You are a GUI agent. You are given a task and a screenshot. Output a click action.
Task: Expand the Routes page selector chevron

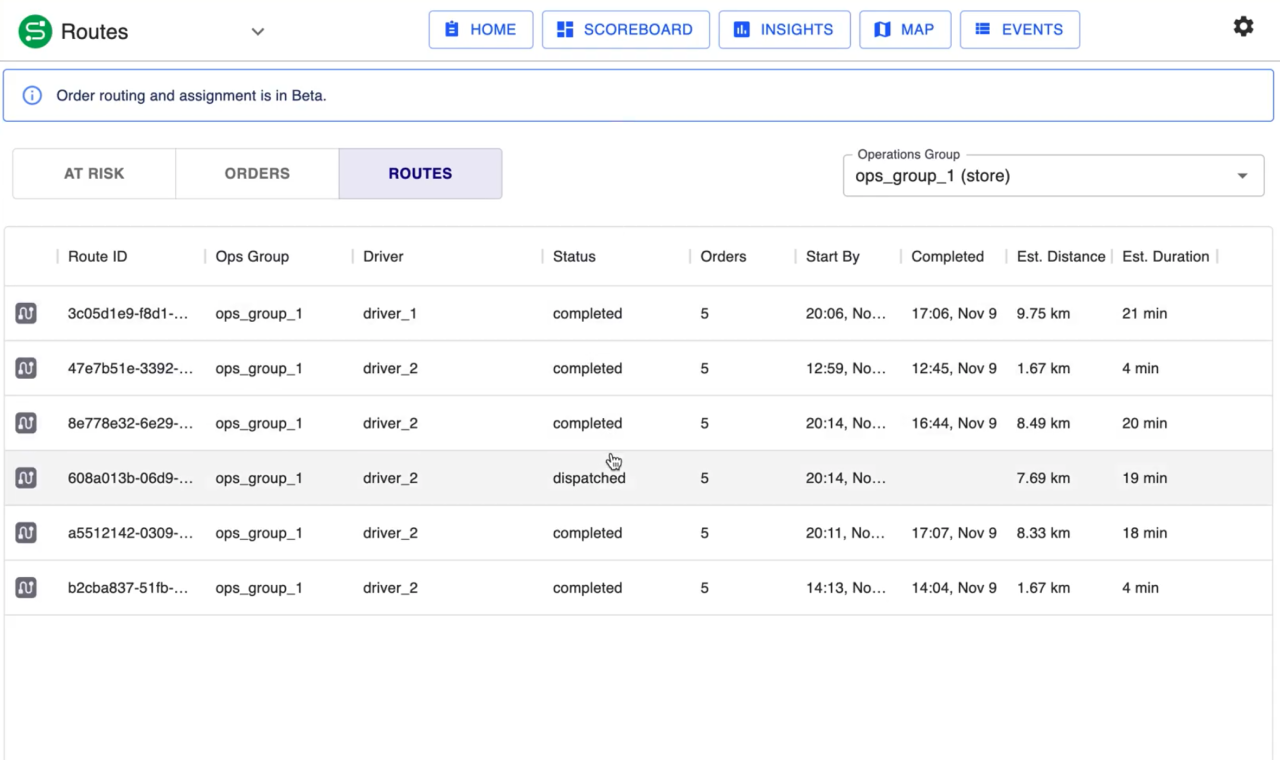click(257, 32)
